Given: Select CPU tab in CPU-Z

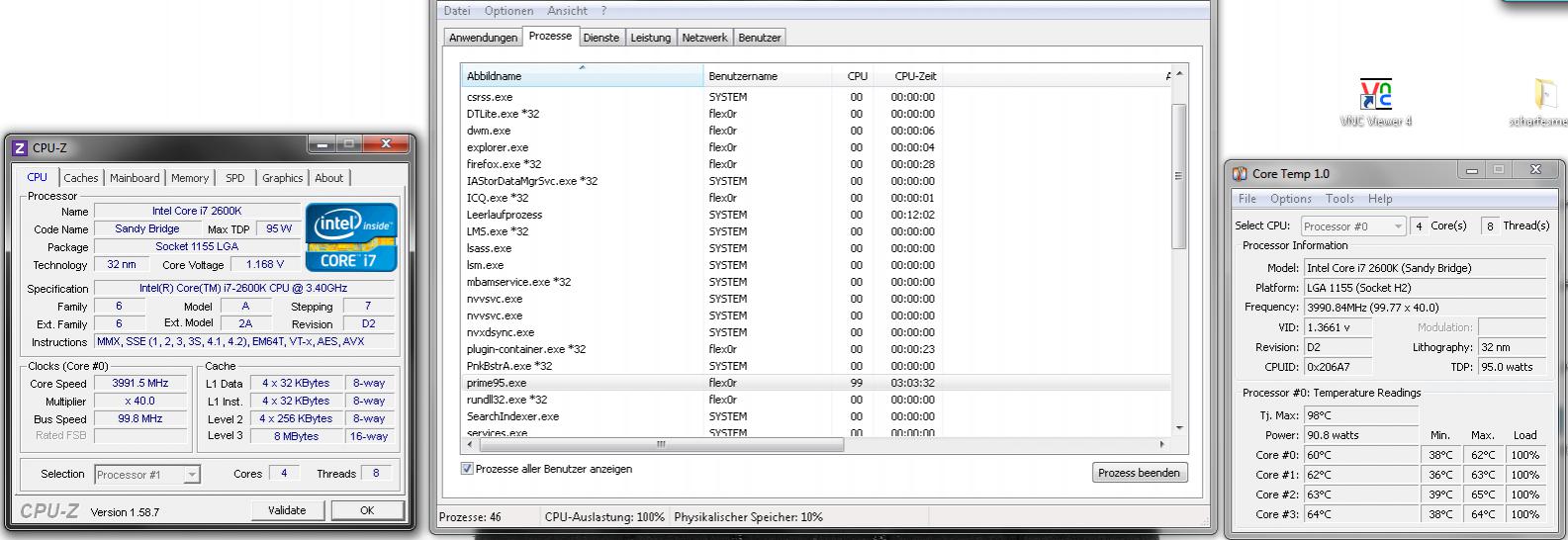Looking at the screenshot, I should coord(38,177).
